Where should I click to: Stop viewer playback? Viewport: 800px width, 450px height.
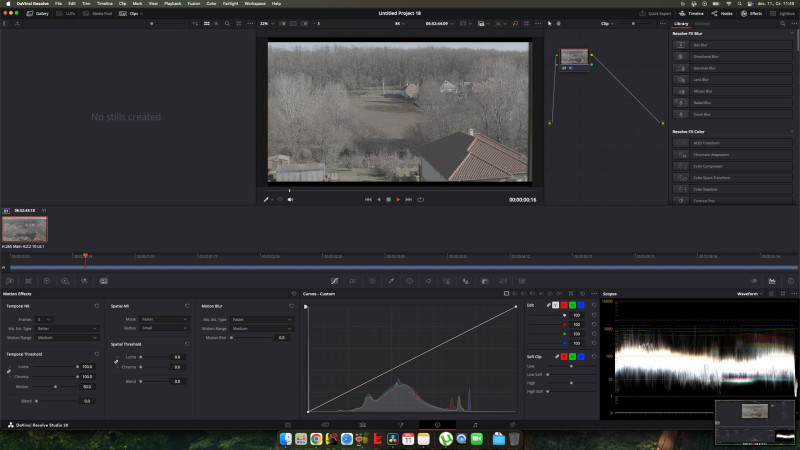tap(388, 199)
